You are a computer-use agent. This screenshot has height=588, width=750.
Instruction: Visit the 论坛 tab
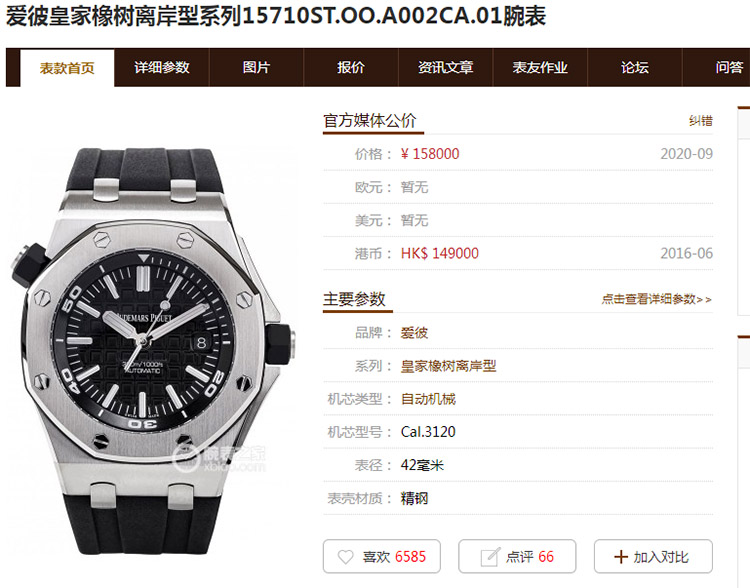635,67
